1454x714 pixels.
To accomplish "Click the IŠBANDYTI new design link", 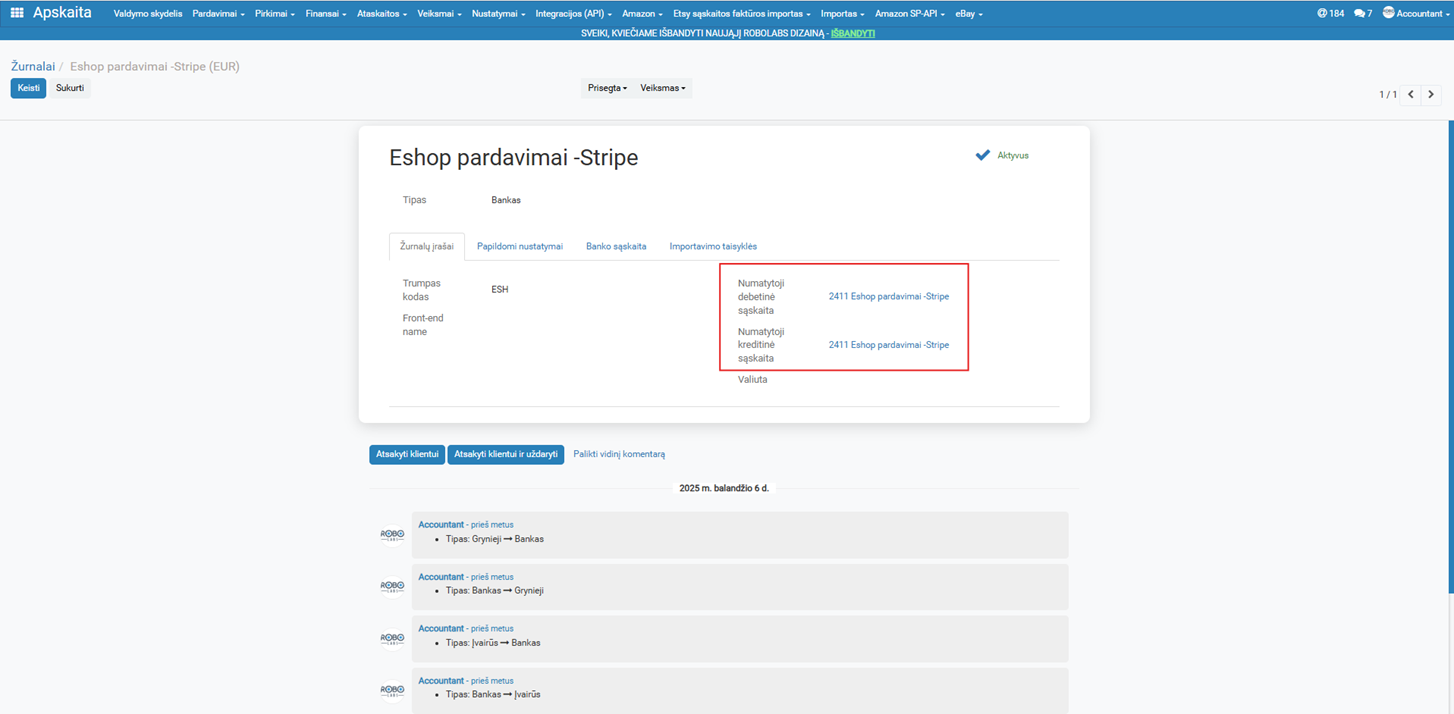I will click(853, 33).
